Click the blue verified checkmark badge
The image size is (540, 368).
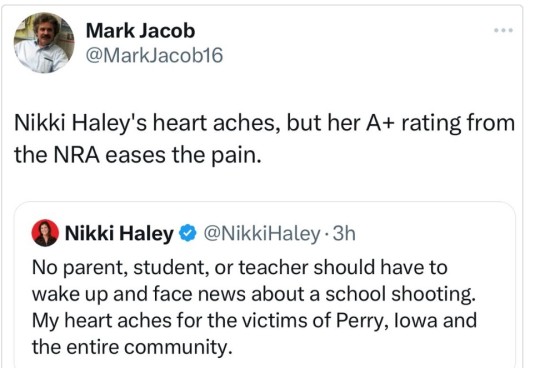(187, 233)
